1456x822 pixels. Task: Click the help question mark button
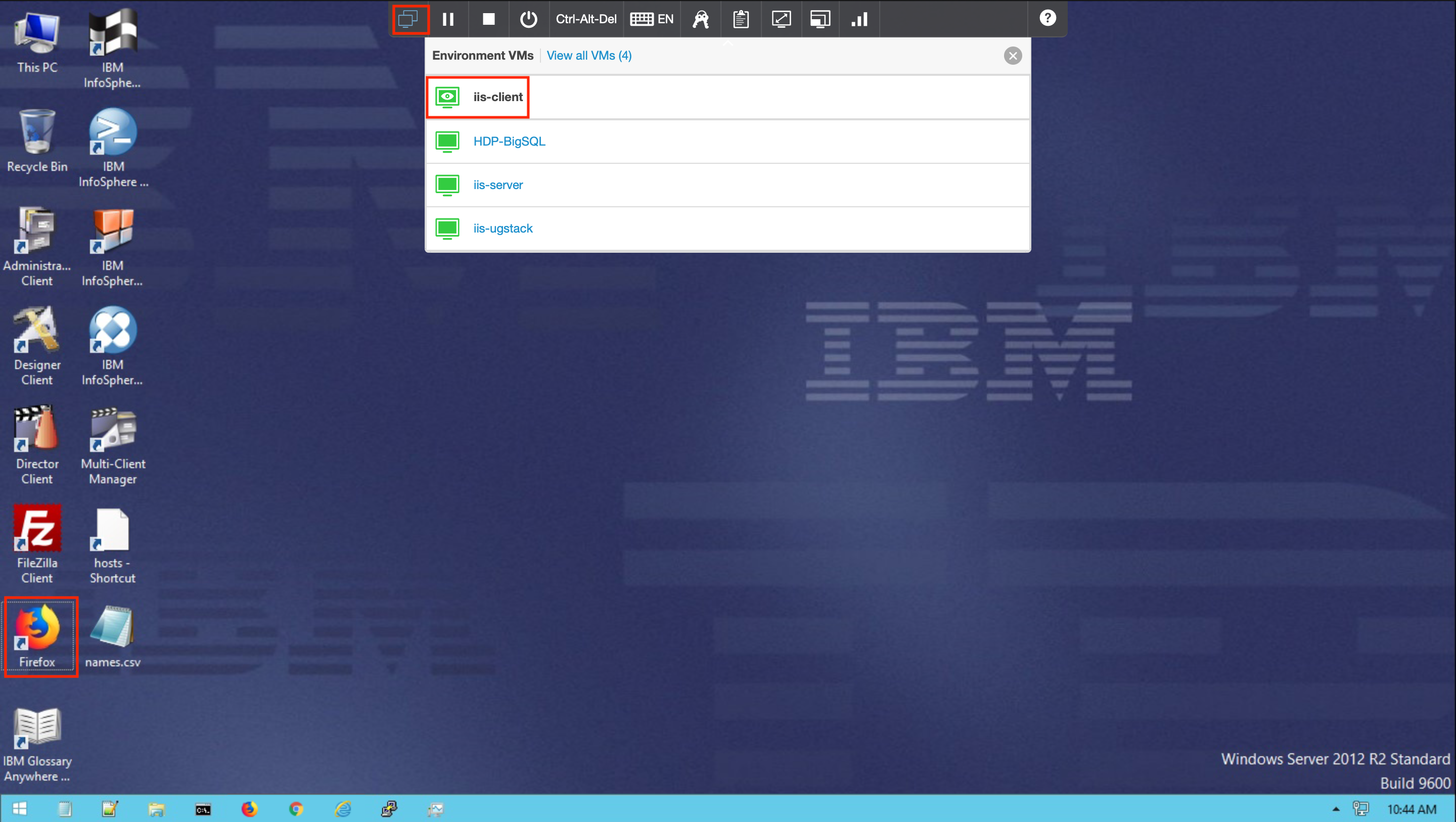click(1047, 18)
